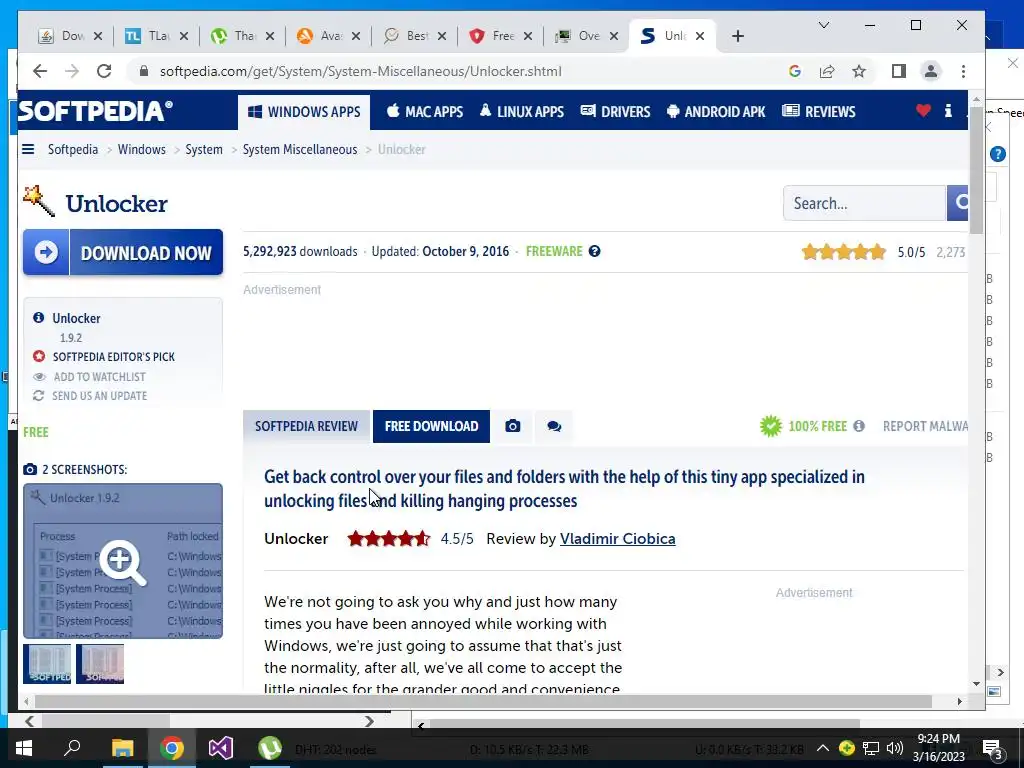Open the Windows Apps section

pos(304,112)
